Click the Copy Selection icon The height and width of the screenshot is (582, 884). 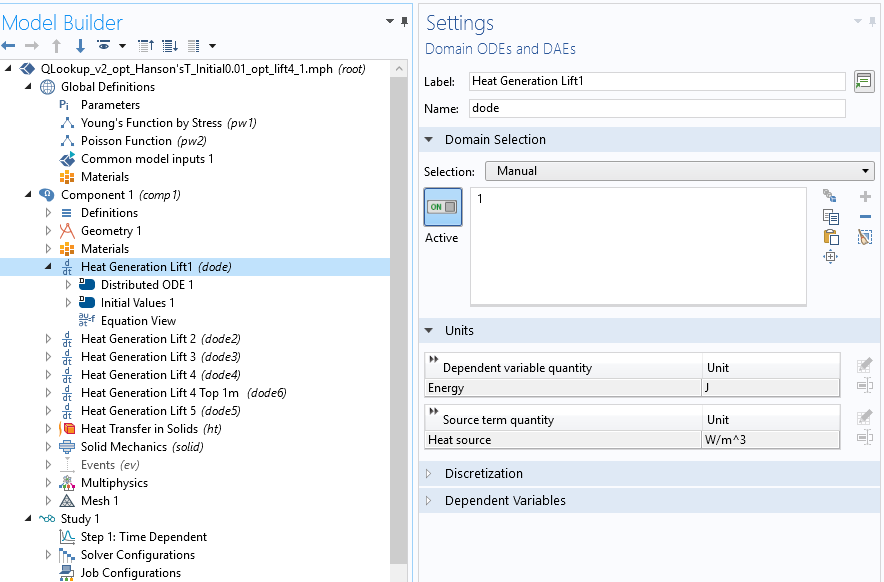(830, 217)
